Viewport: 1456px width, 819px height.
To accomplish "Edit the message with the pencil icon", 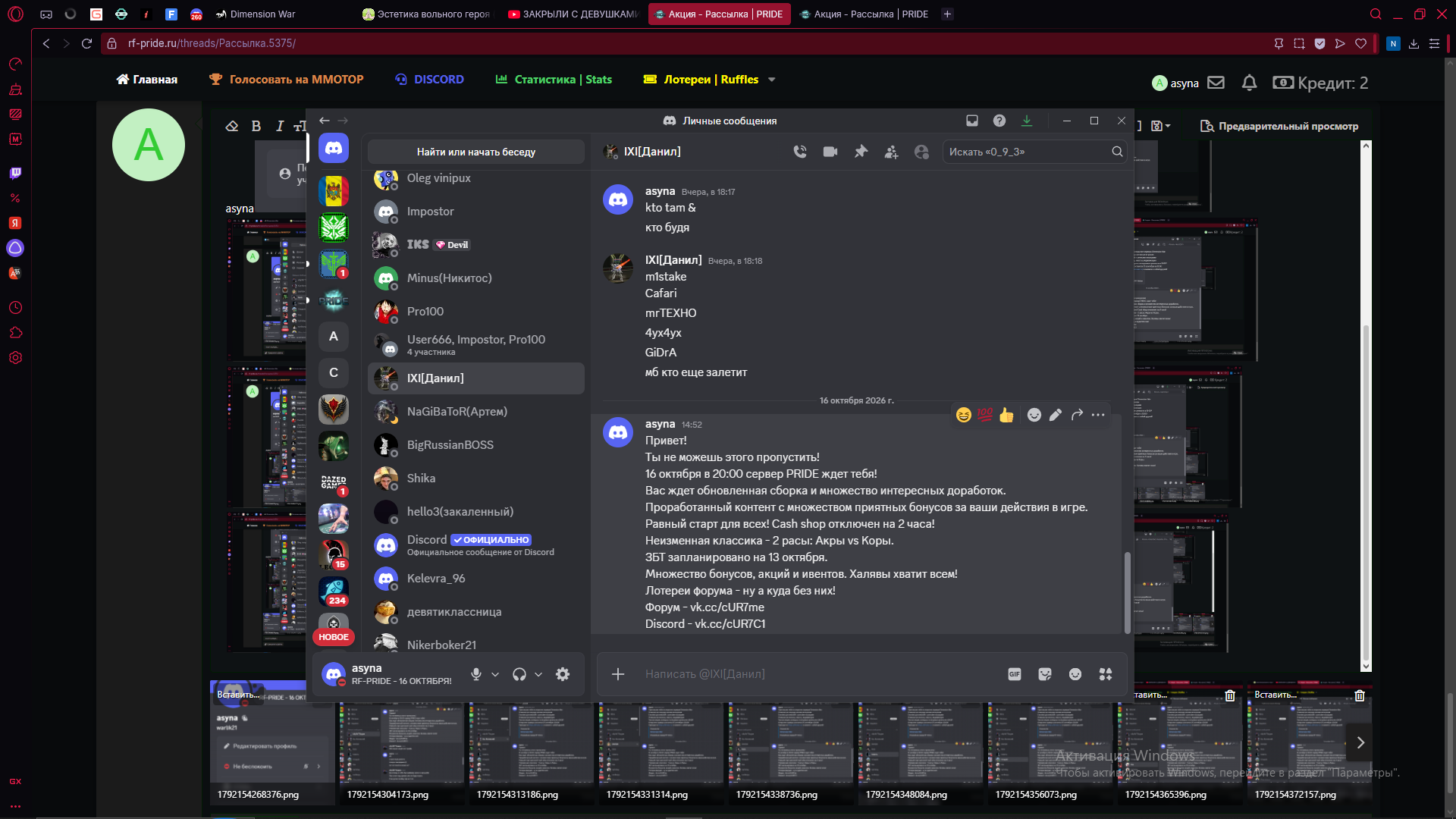I will tap(1056, 415).
